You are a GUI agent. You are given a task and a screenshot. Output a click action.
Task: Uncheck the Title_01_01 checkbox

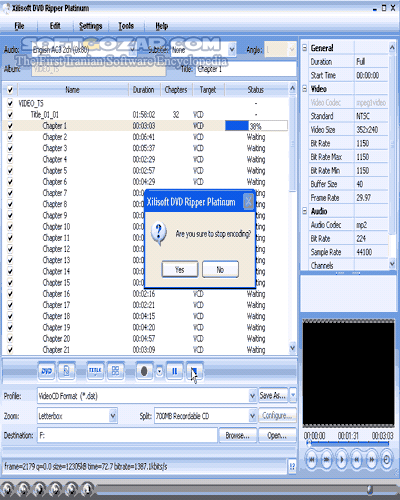point(10,115)
